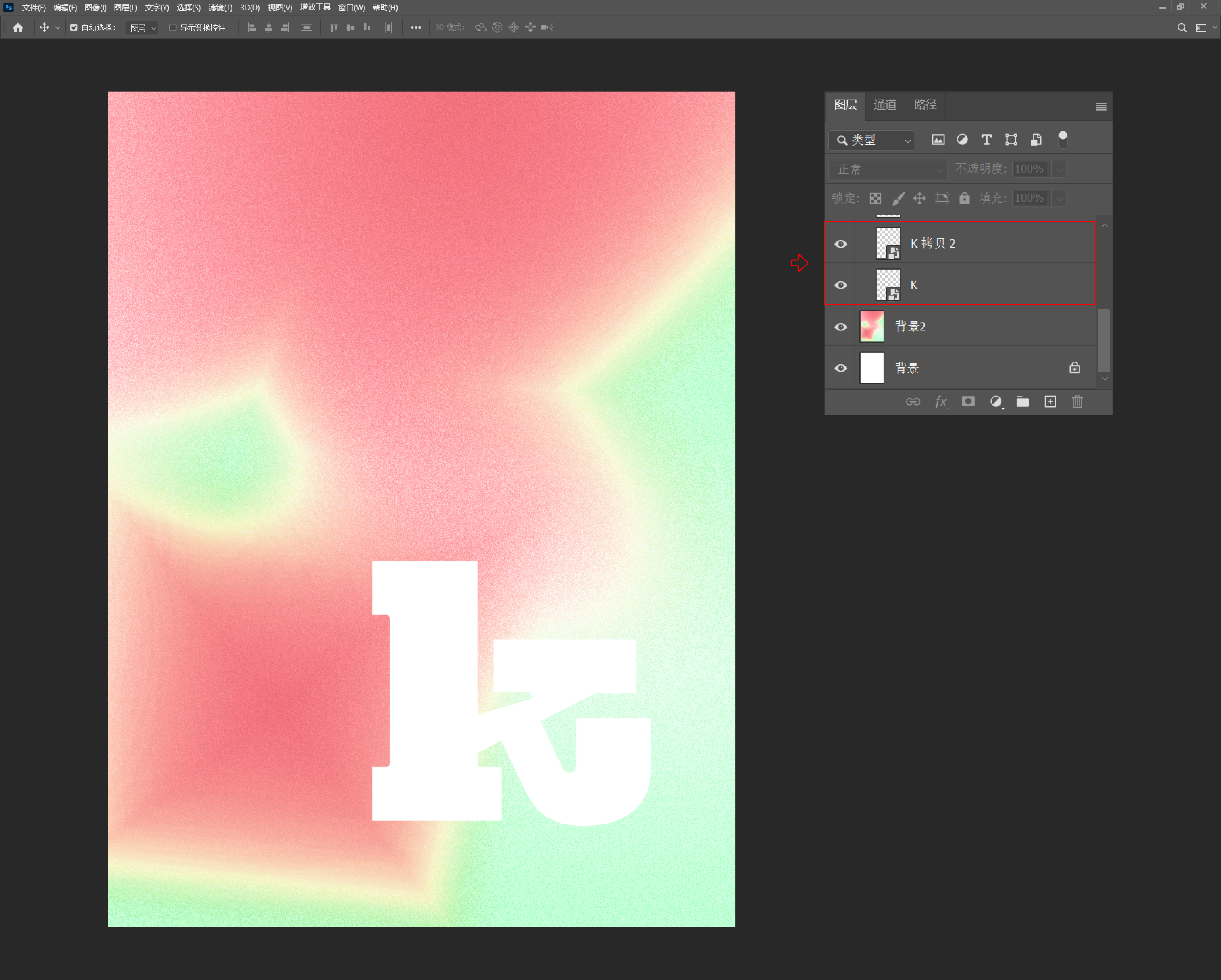
Task: Hide the K 拷贝 2 layer
Action: click(x=841, y=244)
